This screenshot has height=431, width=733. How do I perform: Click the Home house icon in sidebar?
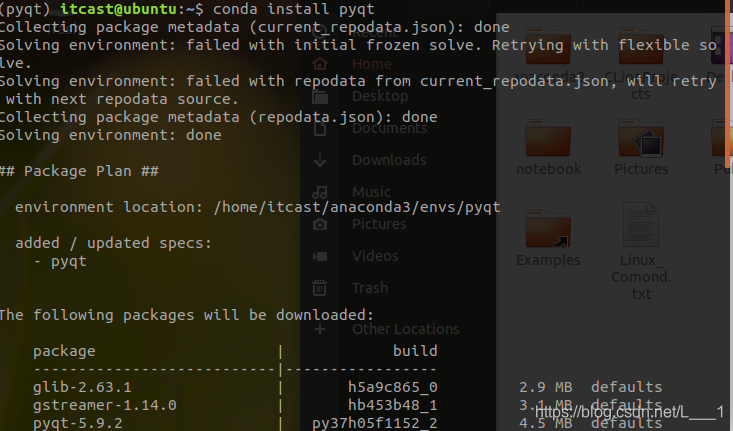point(320,64)
